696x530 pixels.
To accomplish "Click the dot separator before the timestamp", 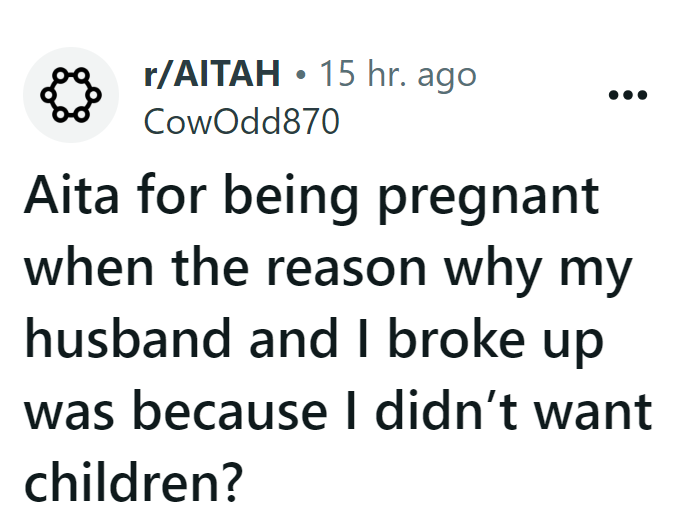I will 302,75.
